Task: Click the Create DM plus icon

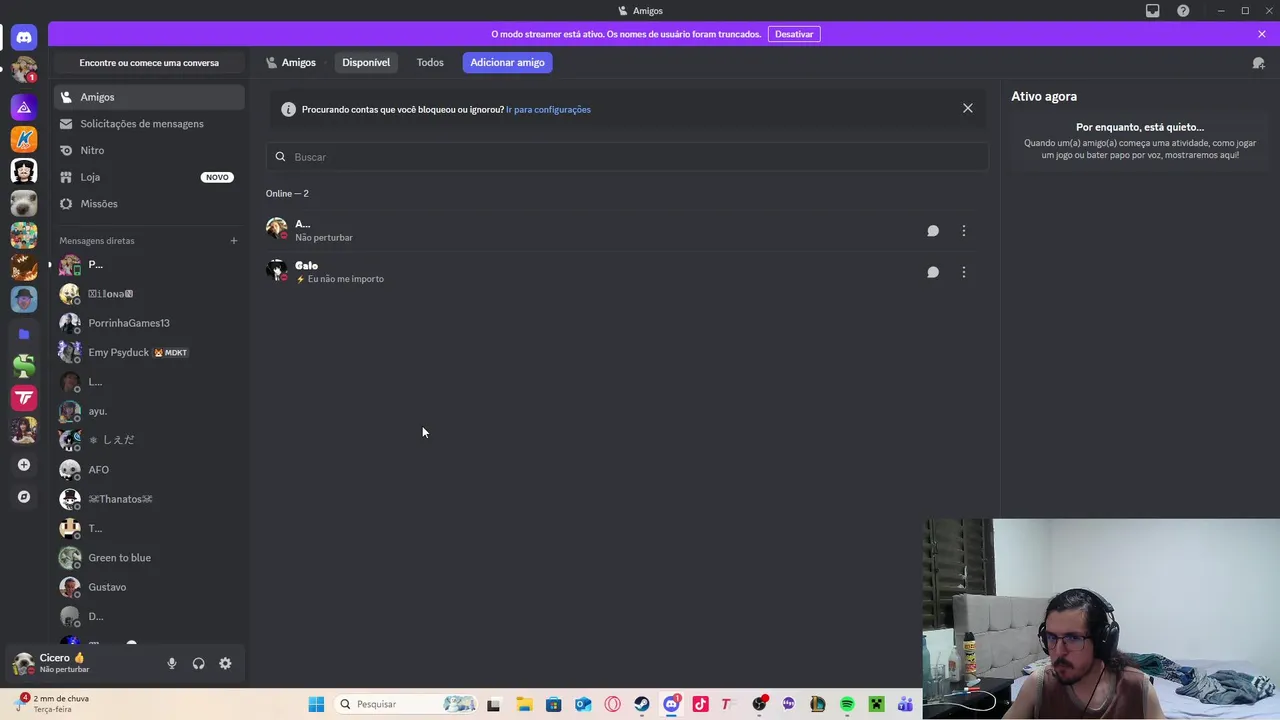Action: (234, 240)
